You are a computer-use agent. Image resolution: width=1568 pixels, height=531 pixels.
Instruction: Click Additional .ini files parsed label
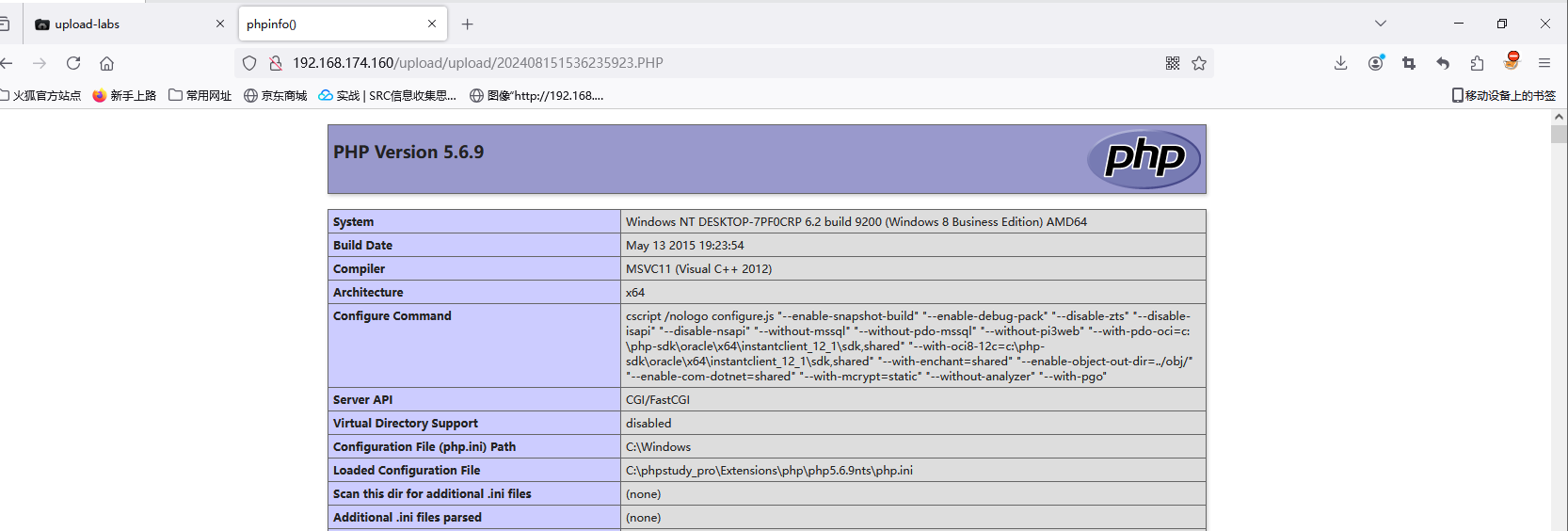coord(408,518)
